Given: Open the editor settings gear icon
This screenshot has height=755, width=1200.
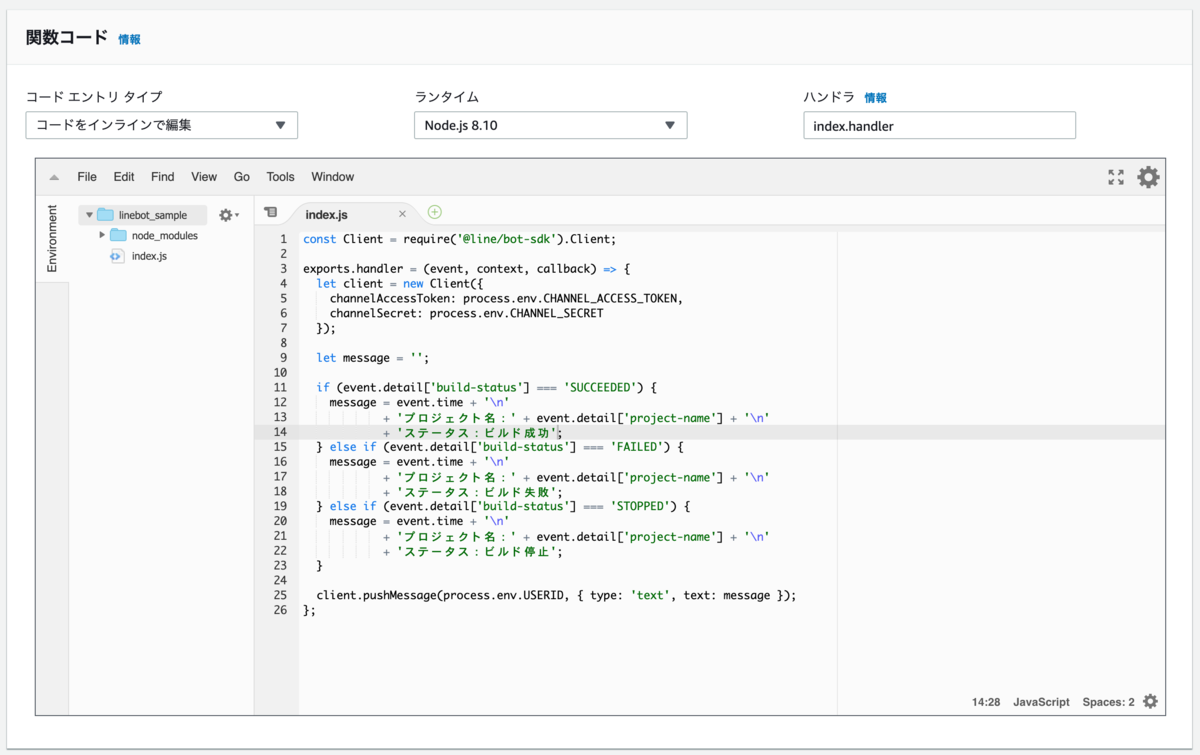Looking at the screenshot, I should (x=1148, y=177).
